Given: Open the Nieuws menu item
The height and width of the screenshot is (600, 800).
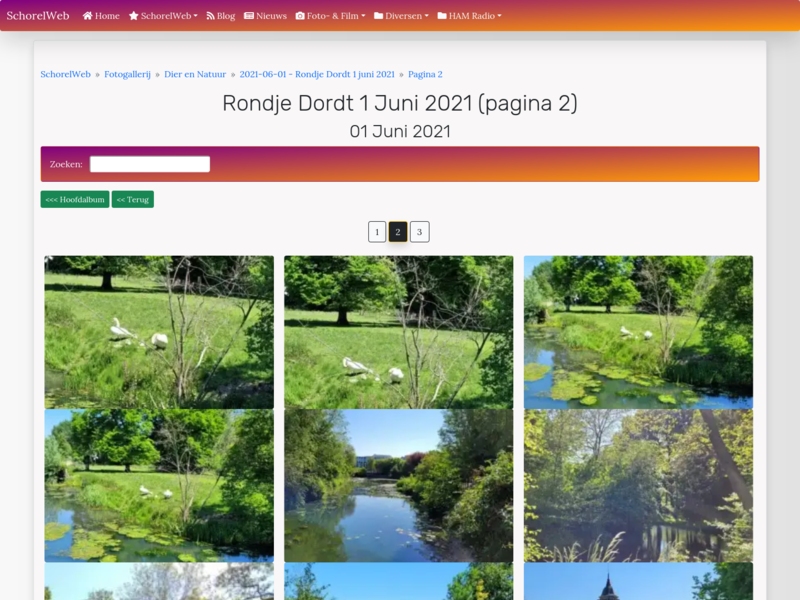Looking at the screenshot, I should [x=265, y=16].
